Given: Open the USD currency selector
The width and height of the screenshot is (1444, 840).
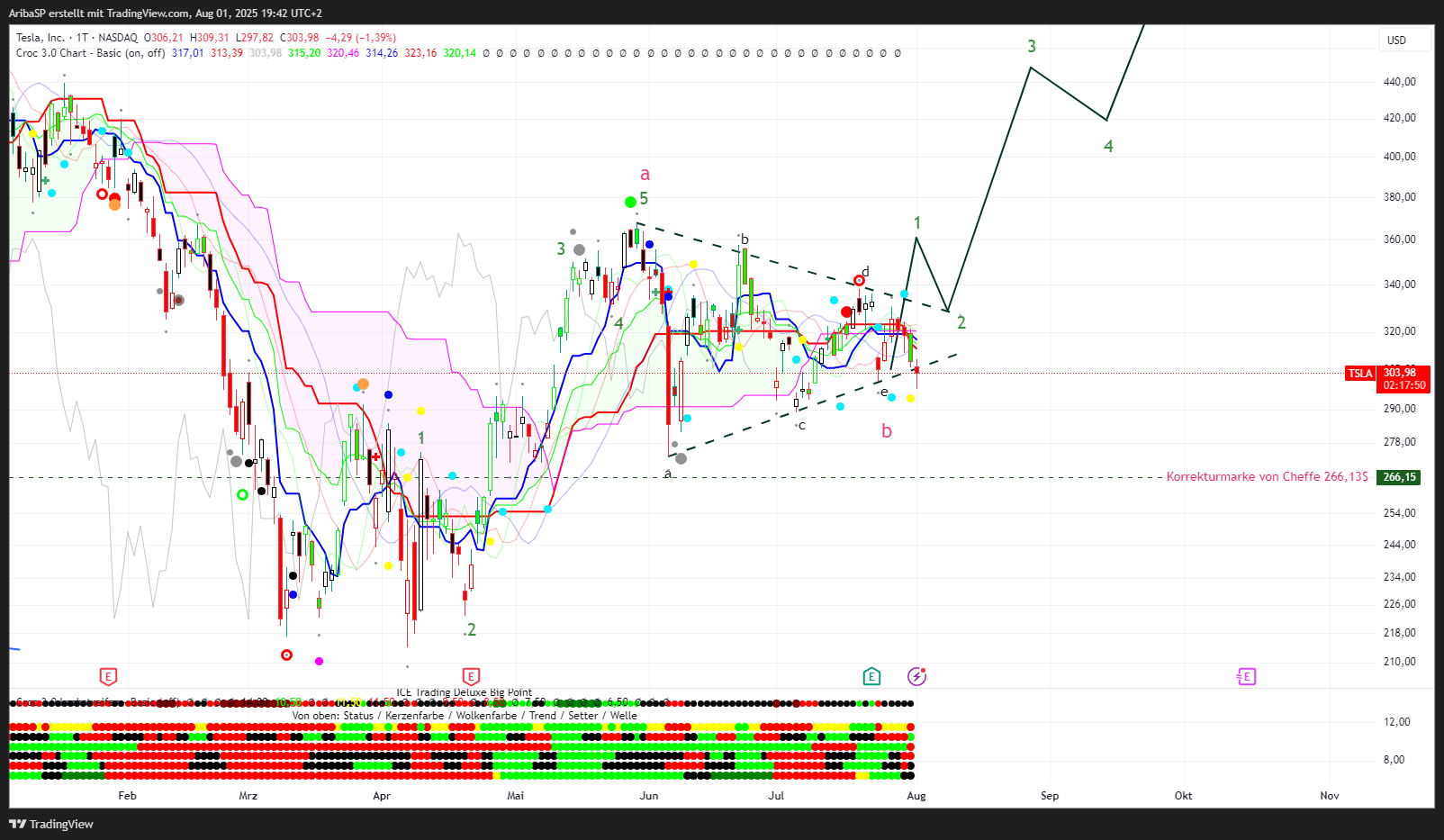Looking at the screenshot, I should click(1403, 41).
